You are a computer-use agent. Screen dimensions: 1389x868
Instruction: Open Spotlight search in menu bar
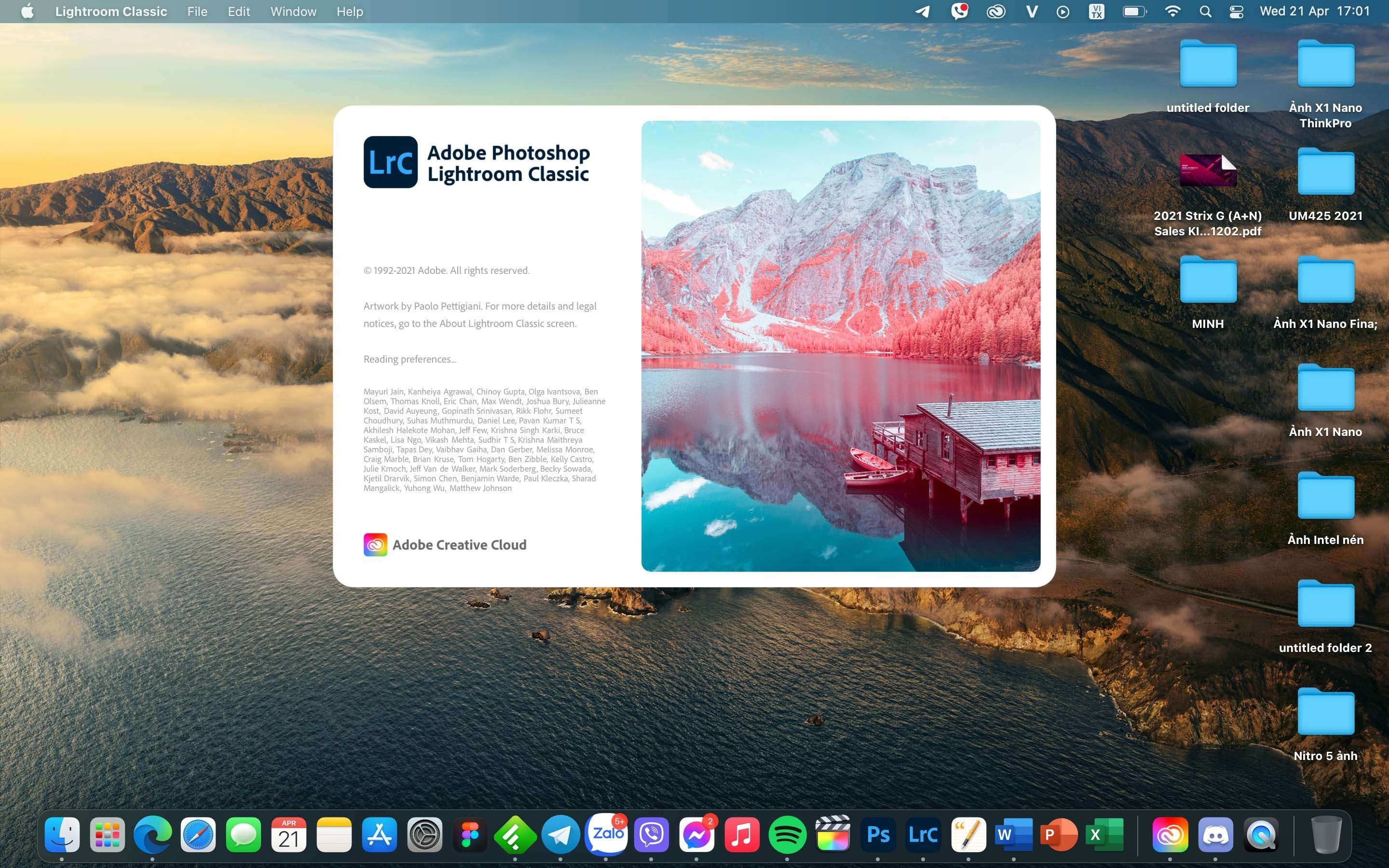(x=1205, y=12)
